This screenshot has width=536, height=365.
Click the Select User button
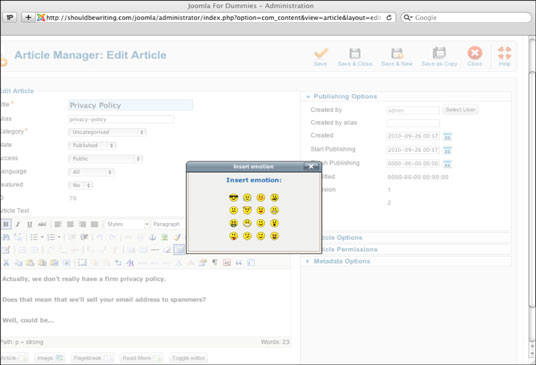click(x=460, y=109)
